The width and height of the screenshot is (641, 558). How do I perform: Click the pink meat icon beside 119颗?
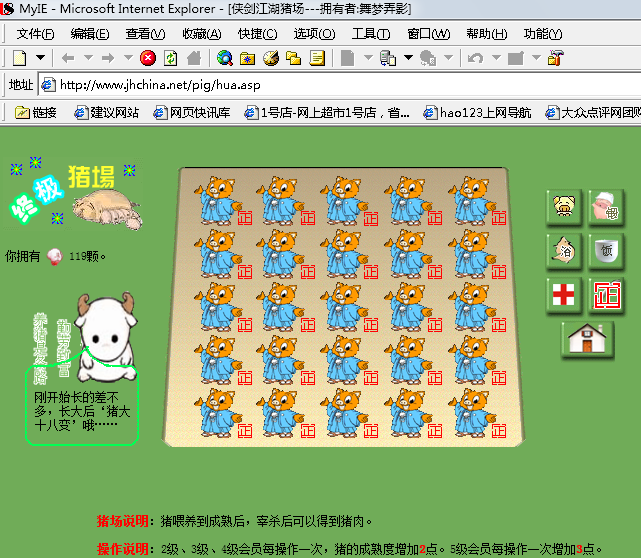(x=54, y=257)
